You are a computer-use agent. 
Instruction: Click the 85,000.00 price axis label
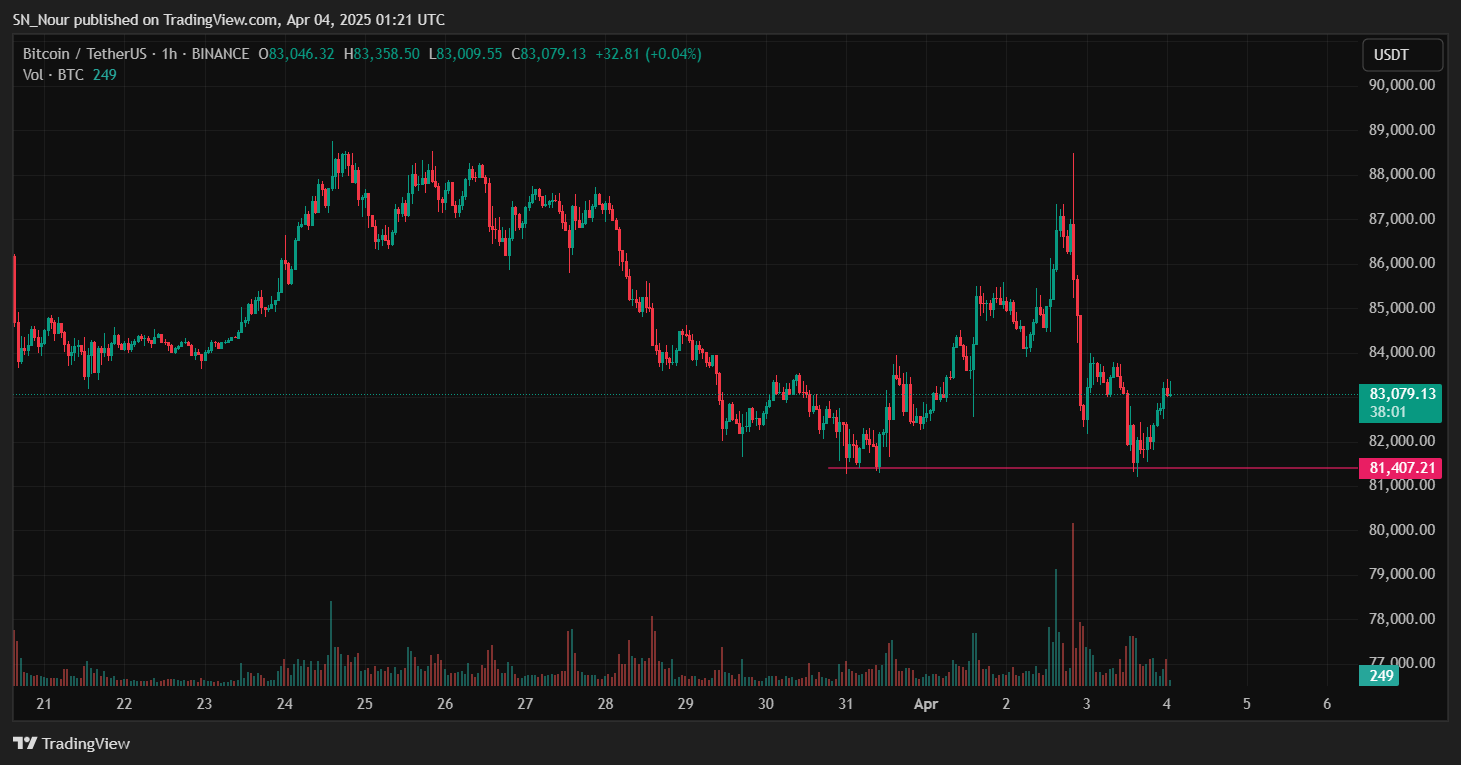[1403, 308]
